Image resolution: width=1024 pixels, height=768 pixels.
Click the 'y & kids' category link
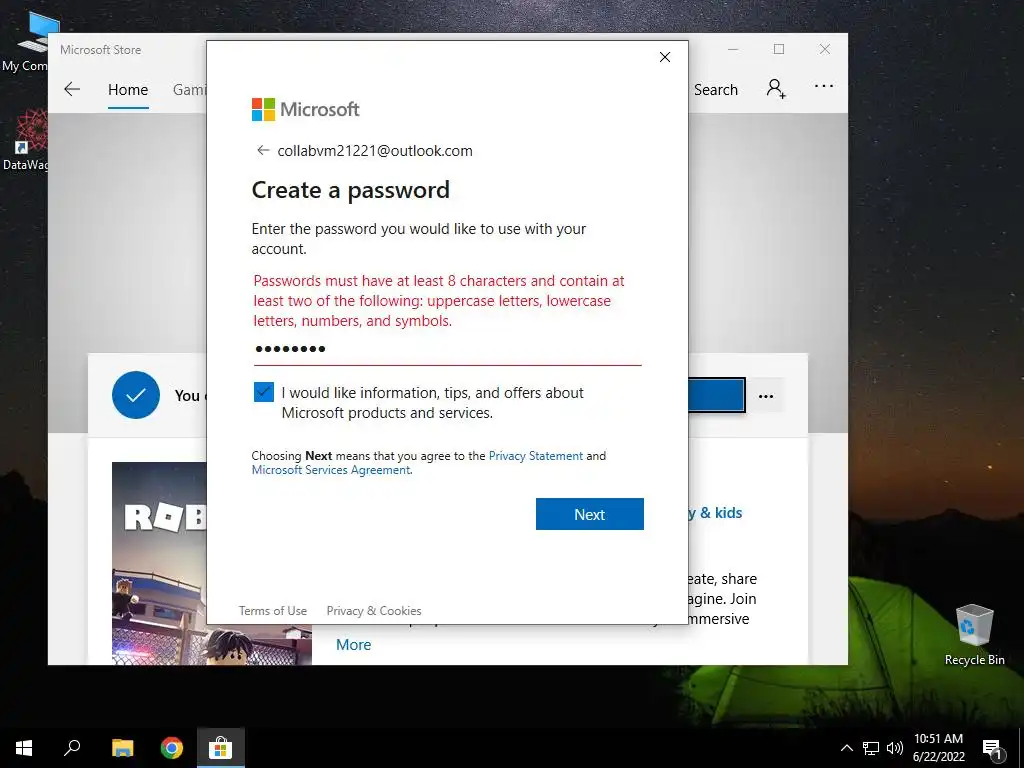(x=715, y=513)
